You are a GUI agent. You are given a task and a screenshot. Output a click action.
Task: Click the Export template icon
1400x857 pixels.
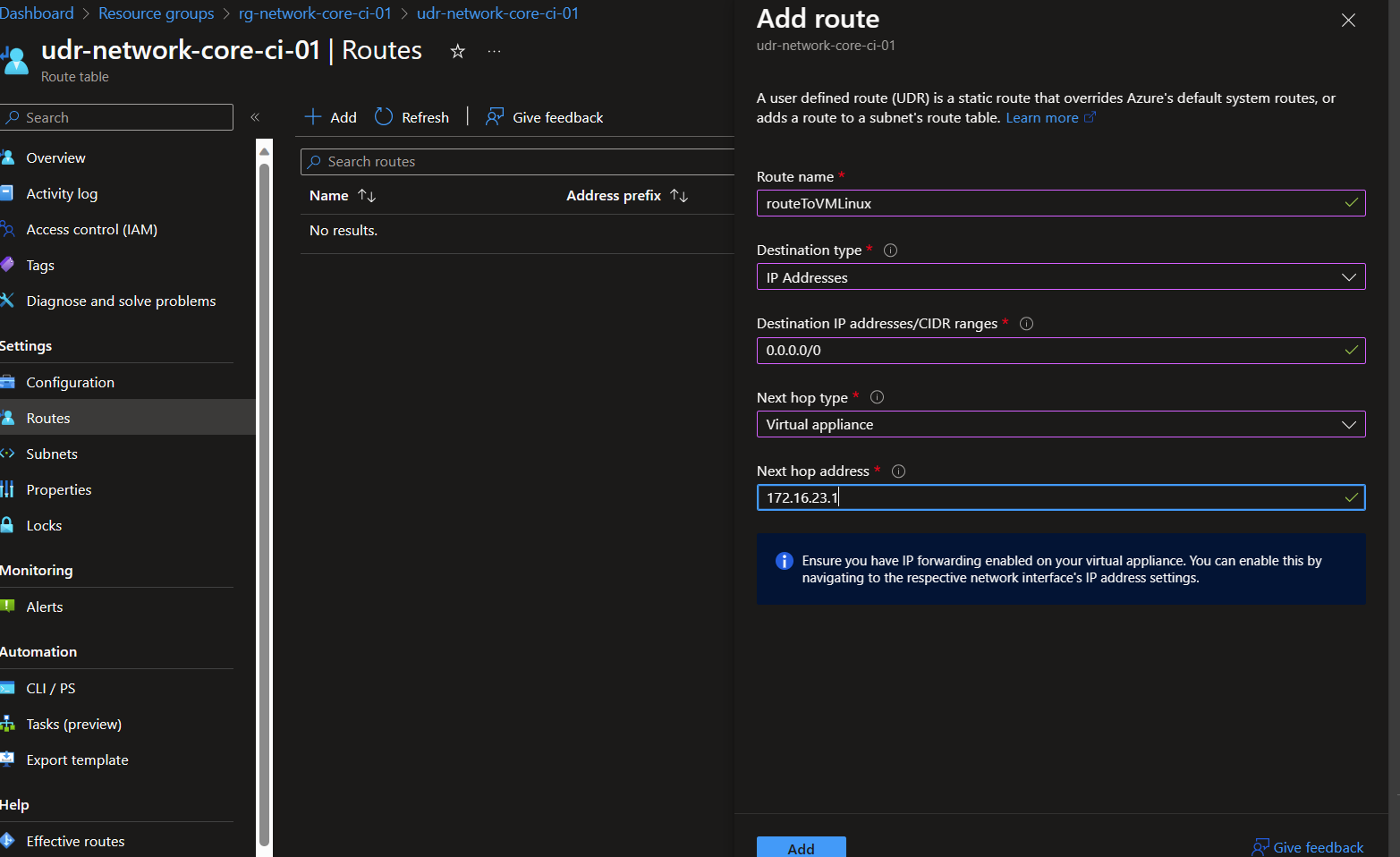point(7,759)
